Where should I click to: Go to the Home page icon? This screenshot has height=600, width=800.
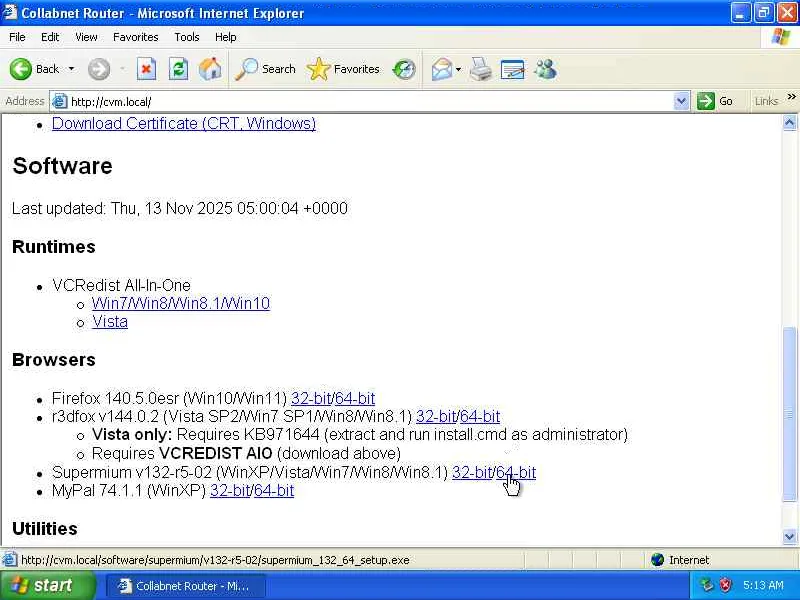pos(210,69)
